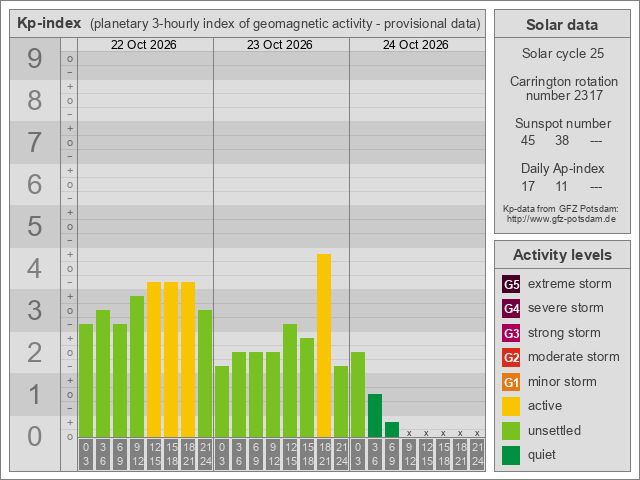
Task: Click the 22 Oct 21-24 green bar
Action: pyautogui.click(x=205, y=373)
